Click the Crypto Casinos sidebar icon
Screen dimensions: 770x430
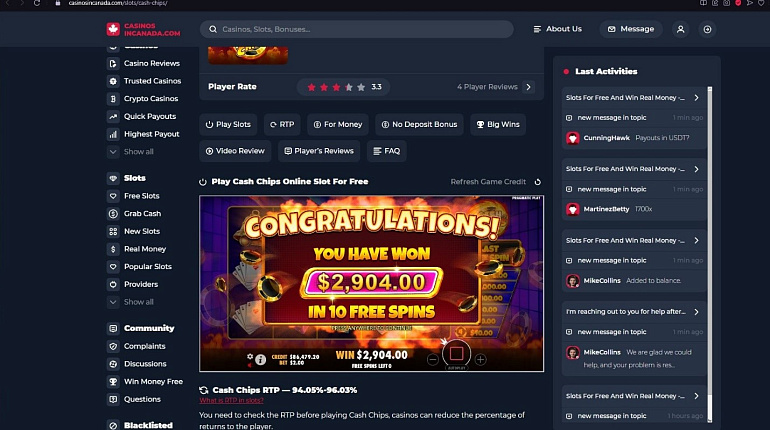point(113,99)
